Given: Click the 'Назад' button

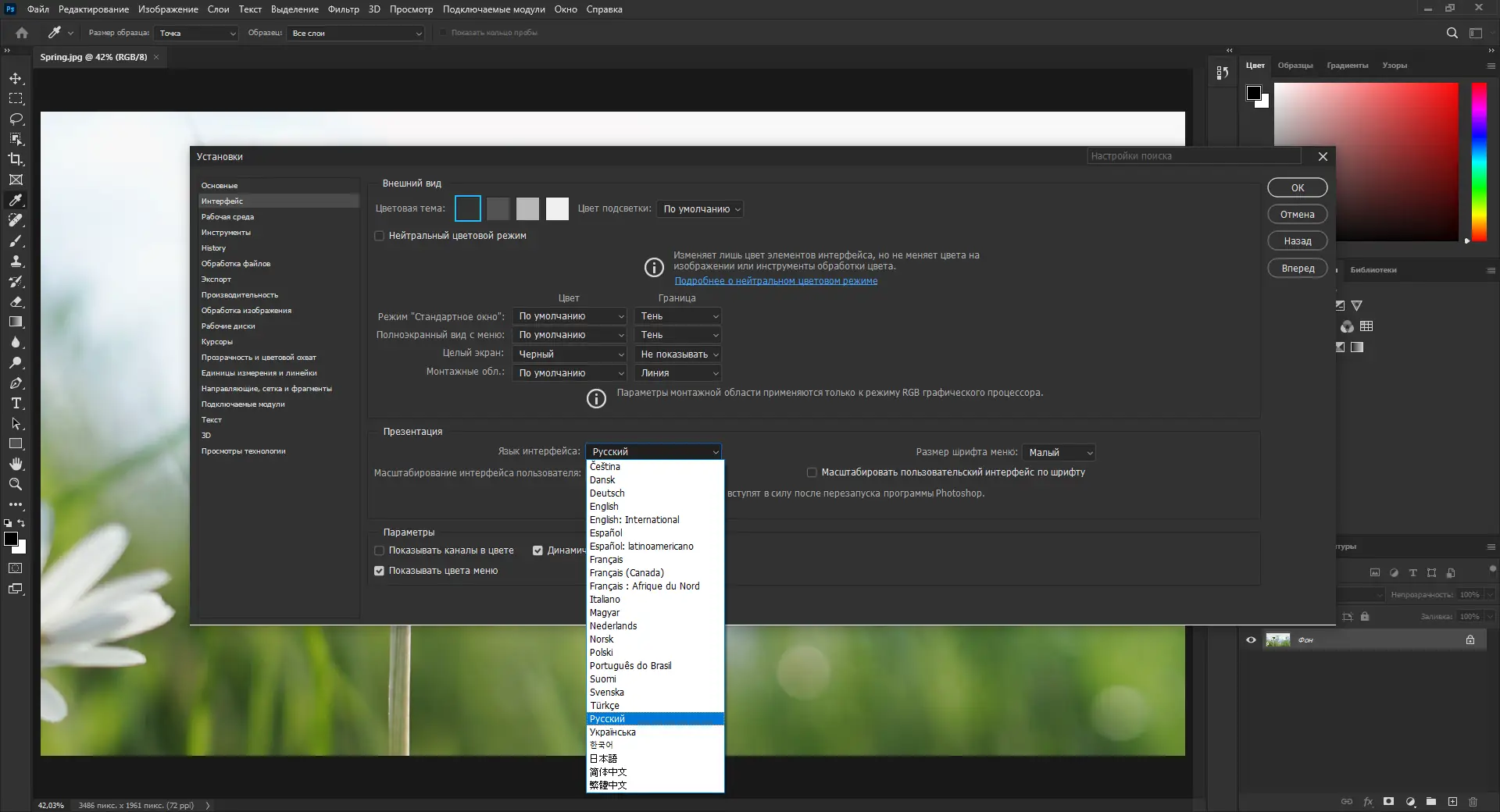Looking at the screenshot, I should pyautogui.click(x=1298, y=241).
